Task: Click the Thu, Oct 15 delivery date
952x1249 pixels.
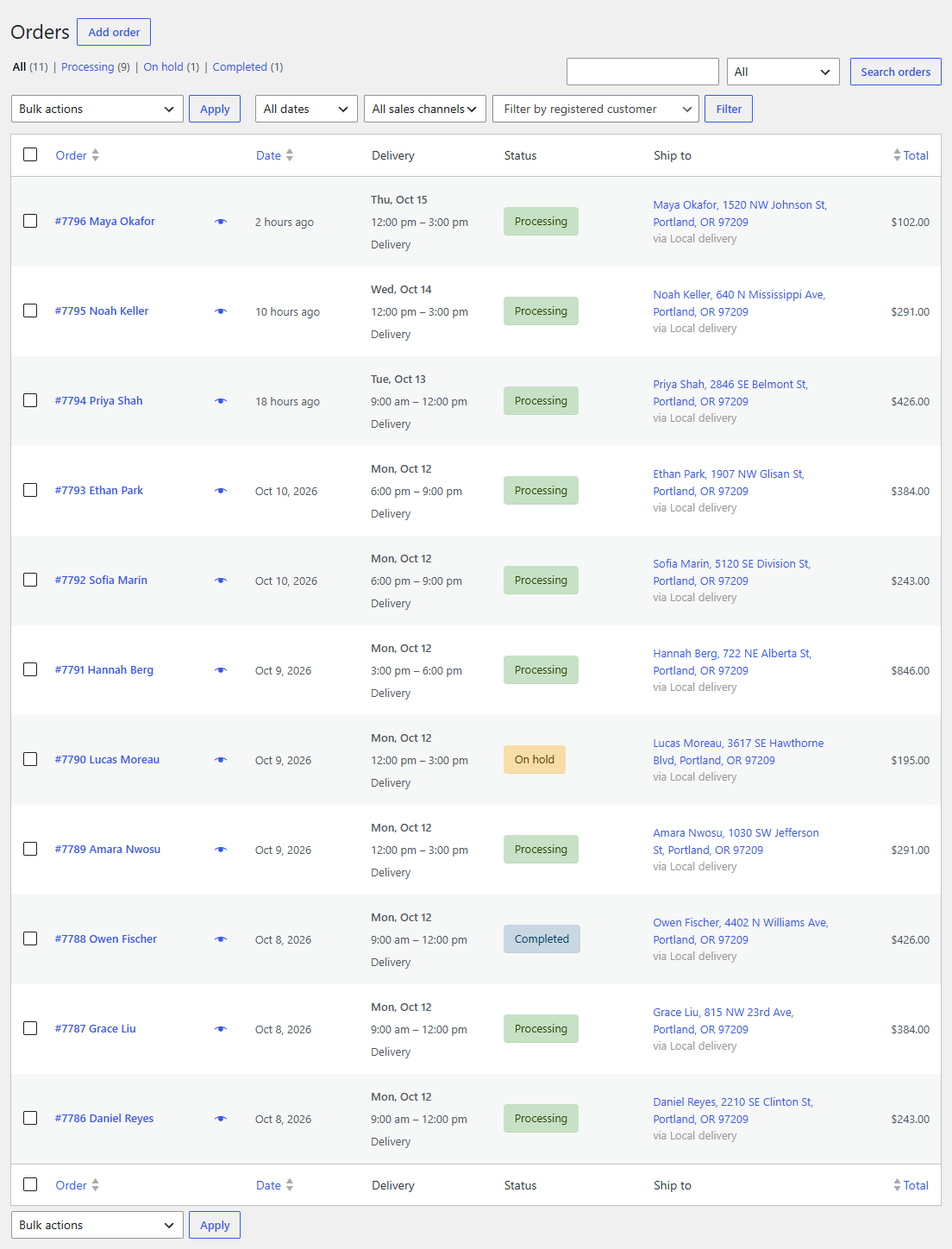Action: point(399,199)
